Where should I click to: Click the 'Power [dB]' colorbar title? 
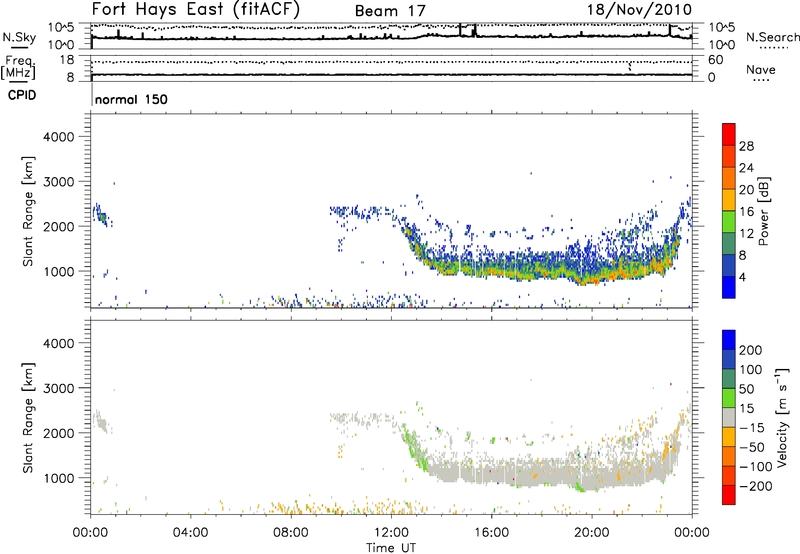point(763,211)
